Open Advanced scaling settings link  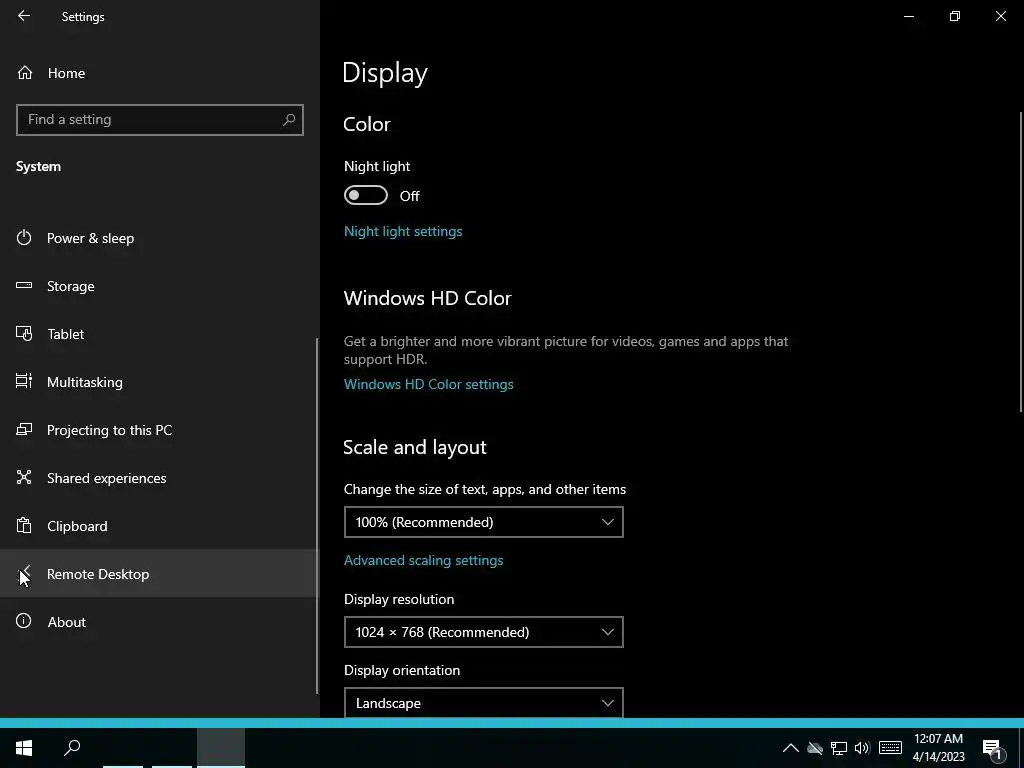423,560
